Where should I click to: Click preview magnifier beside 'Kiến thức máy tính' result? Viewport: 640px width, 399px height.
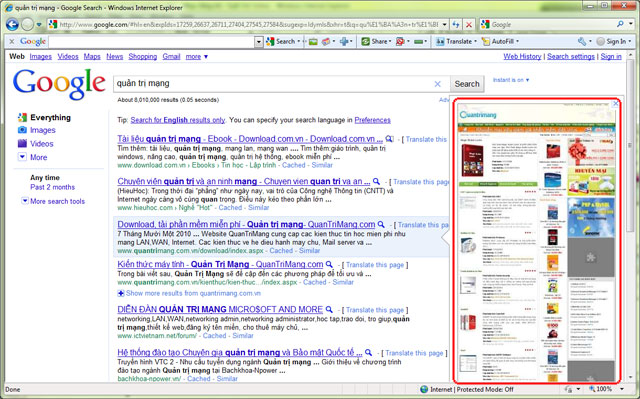[x=329, y=264]
